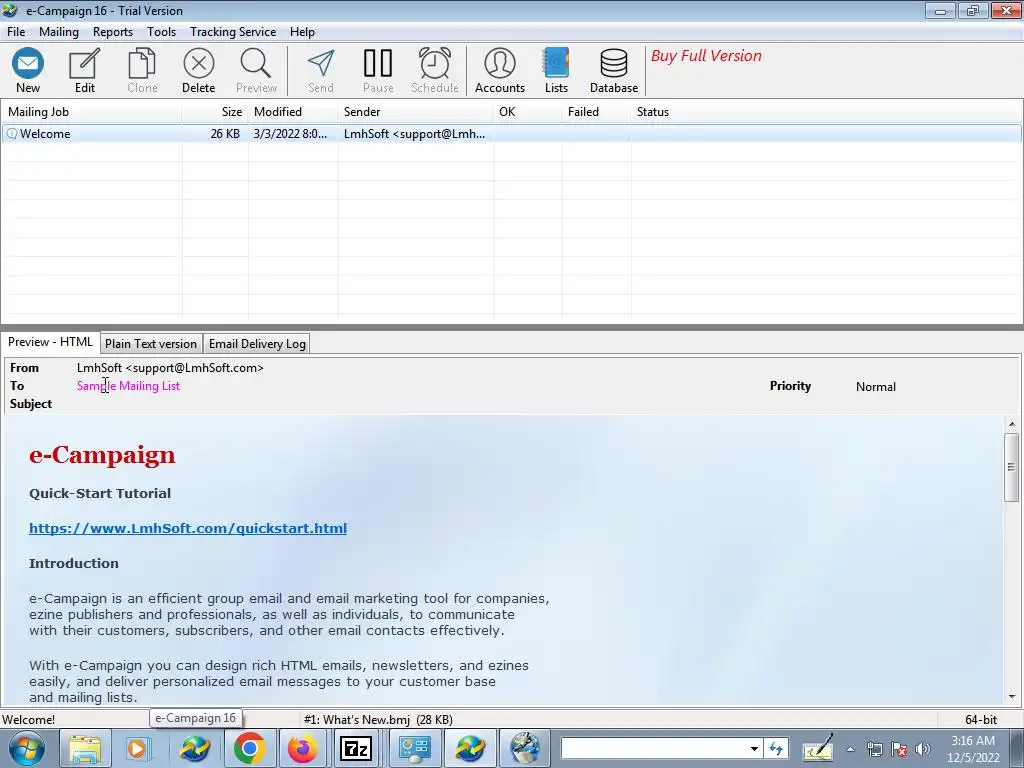Open the pen input panel tray icon
The height and width of the screenshot is (768, 1024).
click(818, 749)
